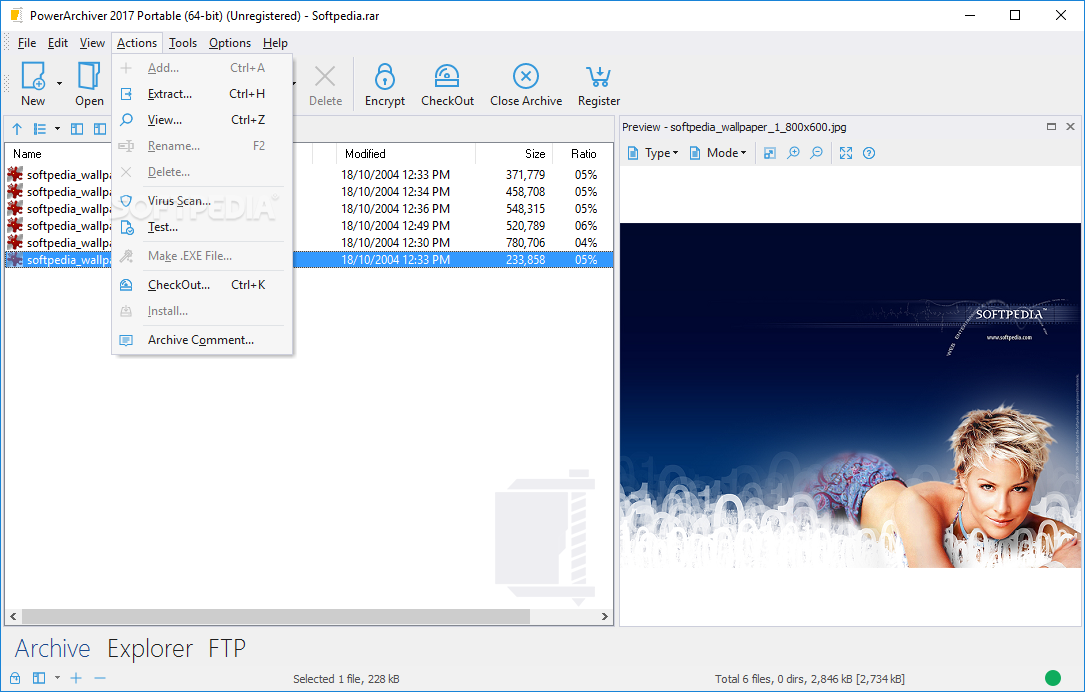Close the Preview panel

[x=1070, y=127]
